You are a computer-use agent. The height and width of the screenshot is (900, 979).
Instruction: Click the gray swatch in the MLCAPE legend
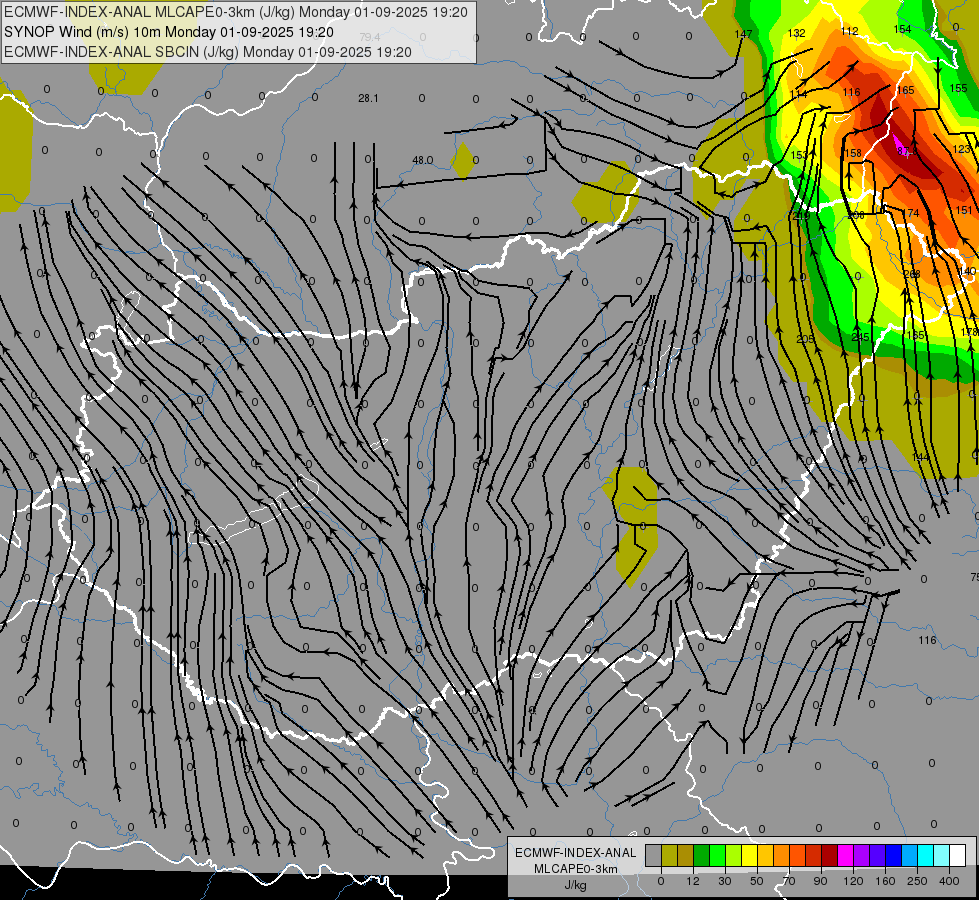pos(654,855)
